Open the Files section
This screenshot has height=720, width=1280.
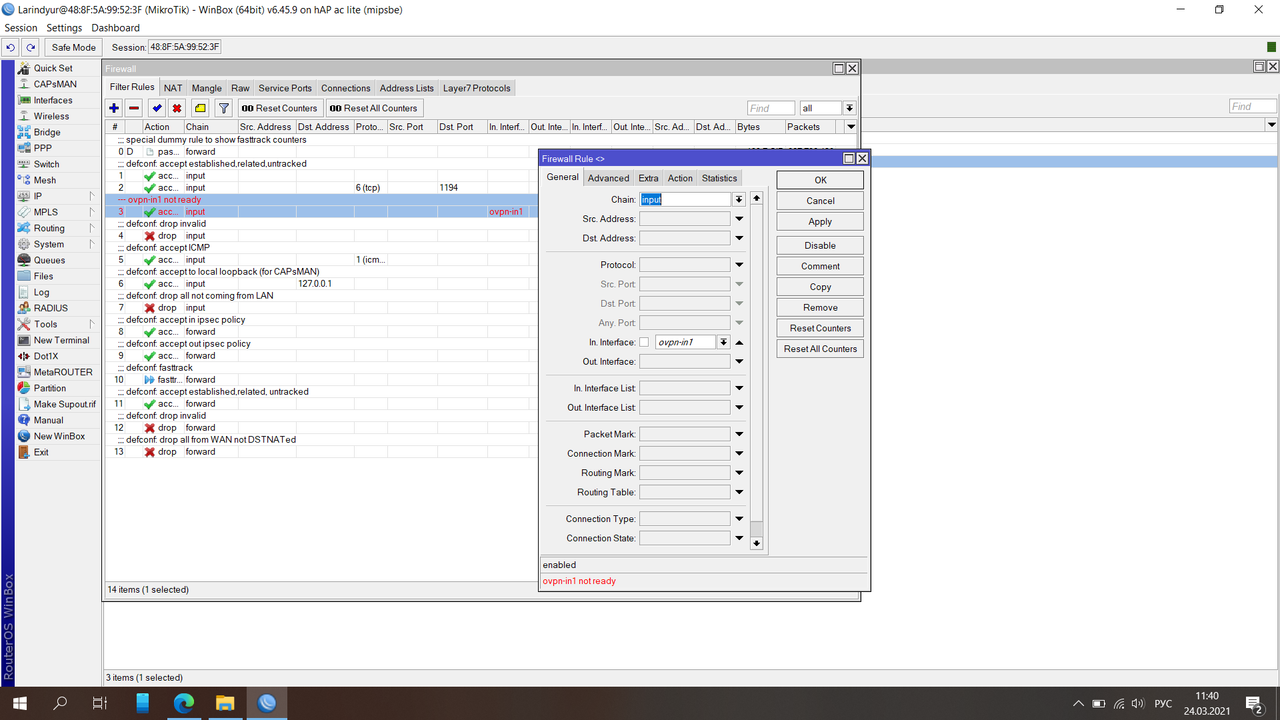tap(44, 276)
